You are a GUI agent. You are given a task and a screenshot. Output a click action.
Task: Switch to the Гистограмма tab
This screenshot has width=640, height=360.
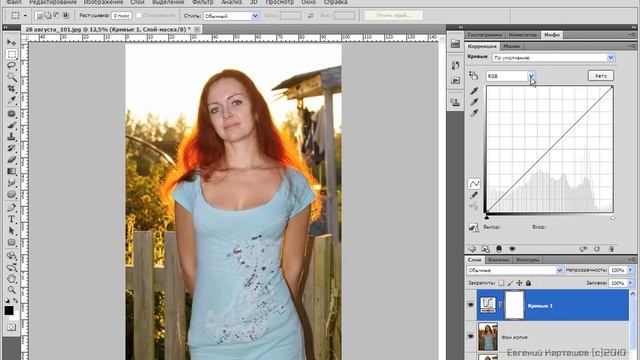point(485,35)
